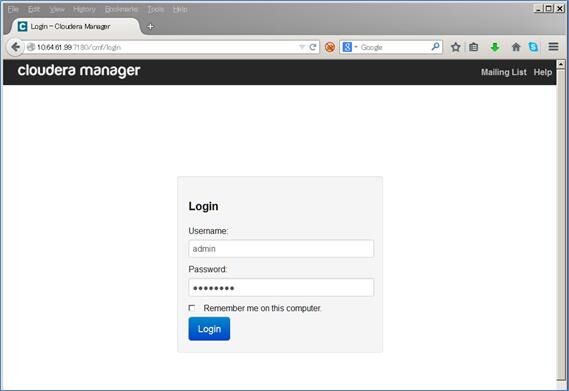Viewport: 569px width, 391px height.
Task: Click the scrollbar up arrow
Action: coord(561,64)
